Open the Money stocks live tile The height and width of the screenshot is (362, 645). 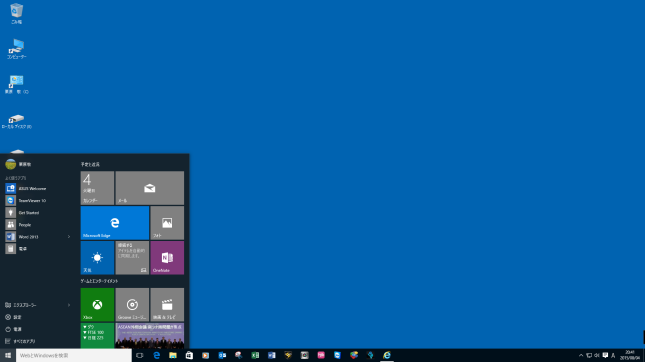click(x=97, y=336)
